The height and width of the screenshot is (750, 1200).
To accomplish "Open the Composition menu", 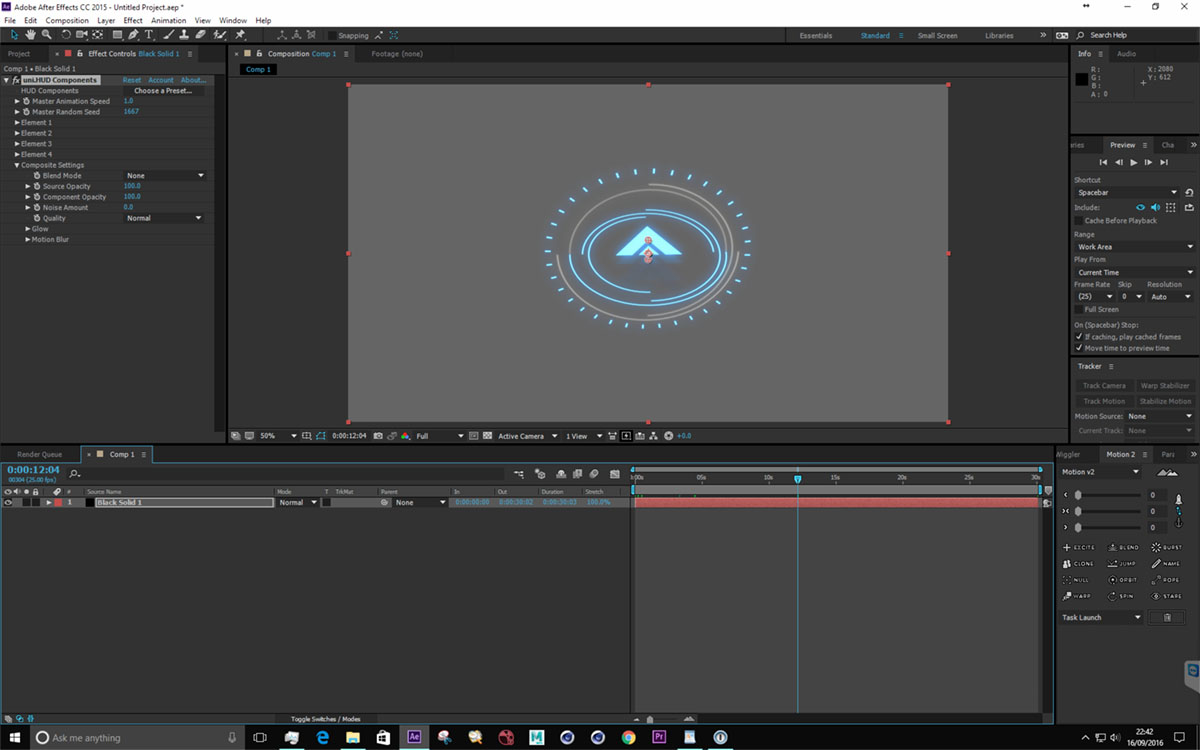I will pos(67,20).
